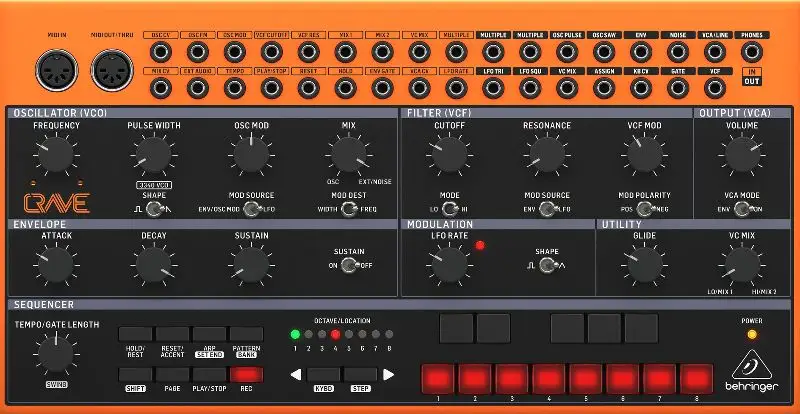
Task: Toggle the oscillator MOD DEST switch
Action: 348,209
